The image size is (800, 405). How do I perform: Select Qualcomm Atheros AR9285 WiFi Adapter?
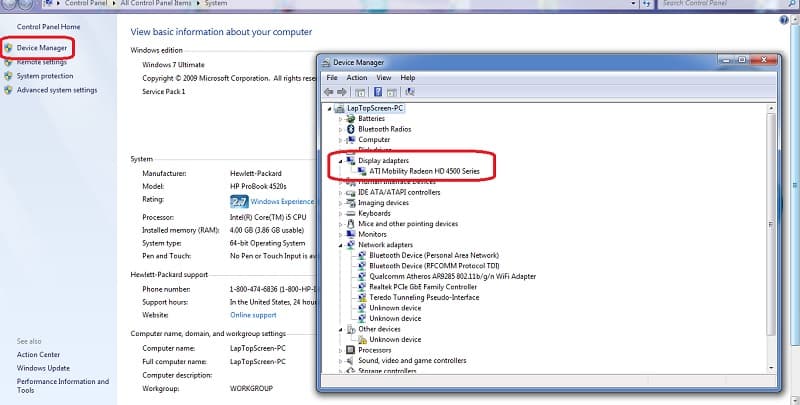point(453,276)
